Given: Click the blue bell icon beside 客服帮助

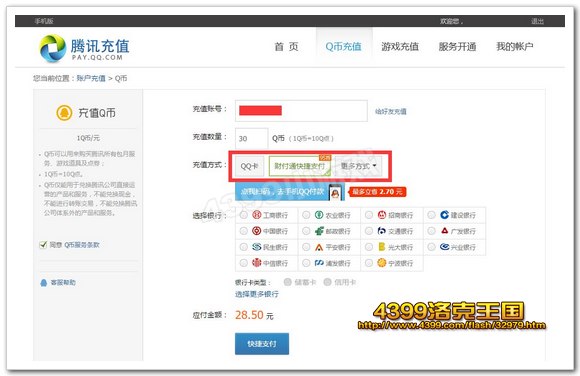Looking at the screenshot, I should click(x=44, y=283).
